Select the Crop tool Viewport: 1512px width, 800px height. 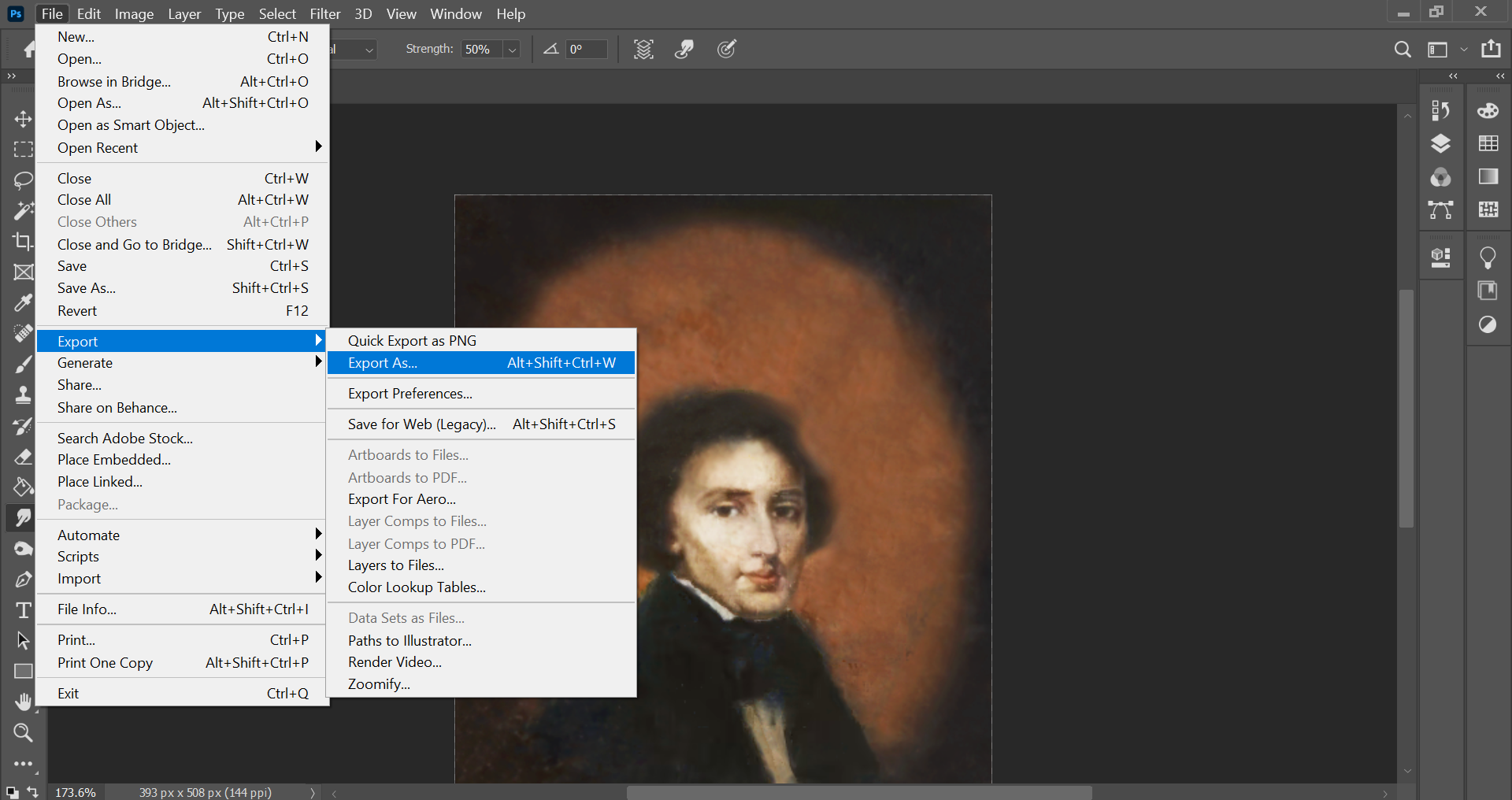click(23, 241)
